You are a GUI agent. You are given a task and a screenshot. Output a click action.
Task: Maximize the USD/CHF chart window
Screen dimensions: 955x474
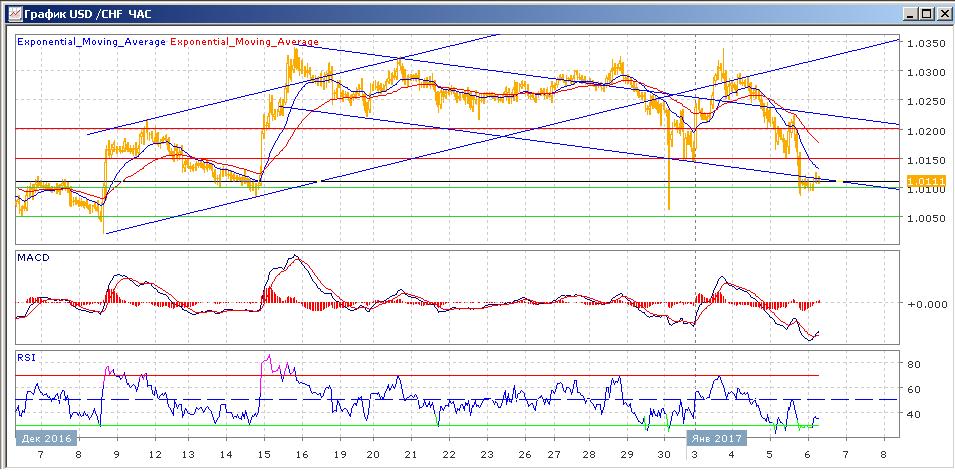(926, 13)
